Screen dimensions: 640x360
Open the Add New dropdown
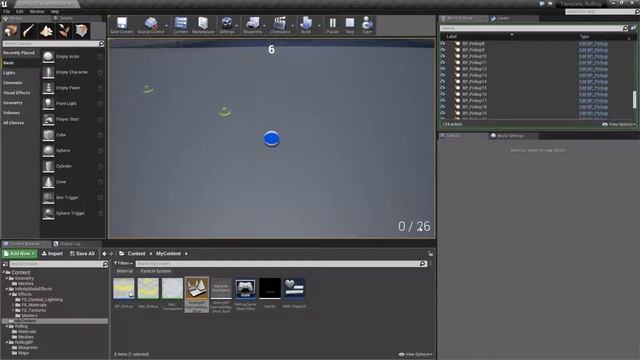[x=20, y=253]
